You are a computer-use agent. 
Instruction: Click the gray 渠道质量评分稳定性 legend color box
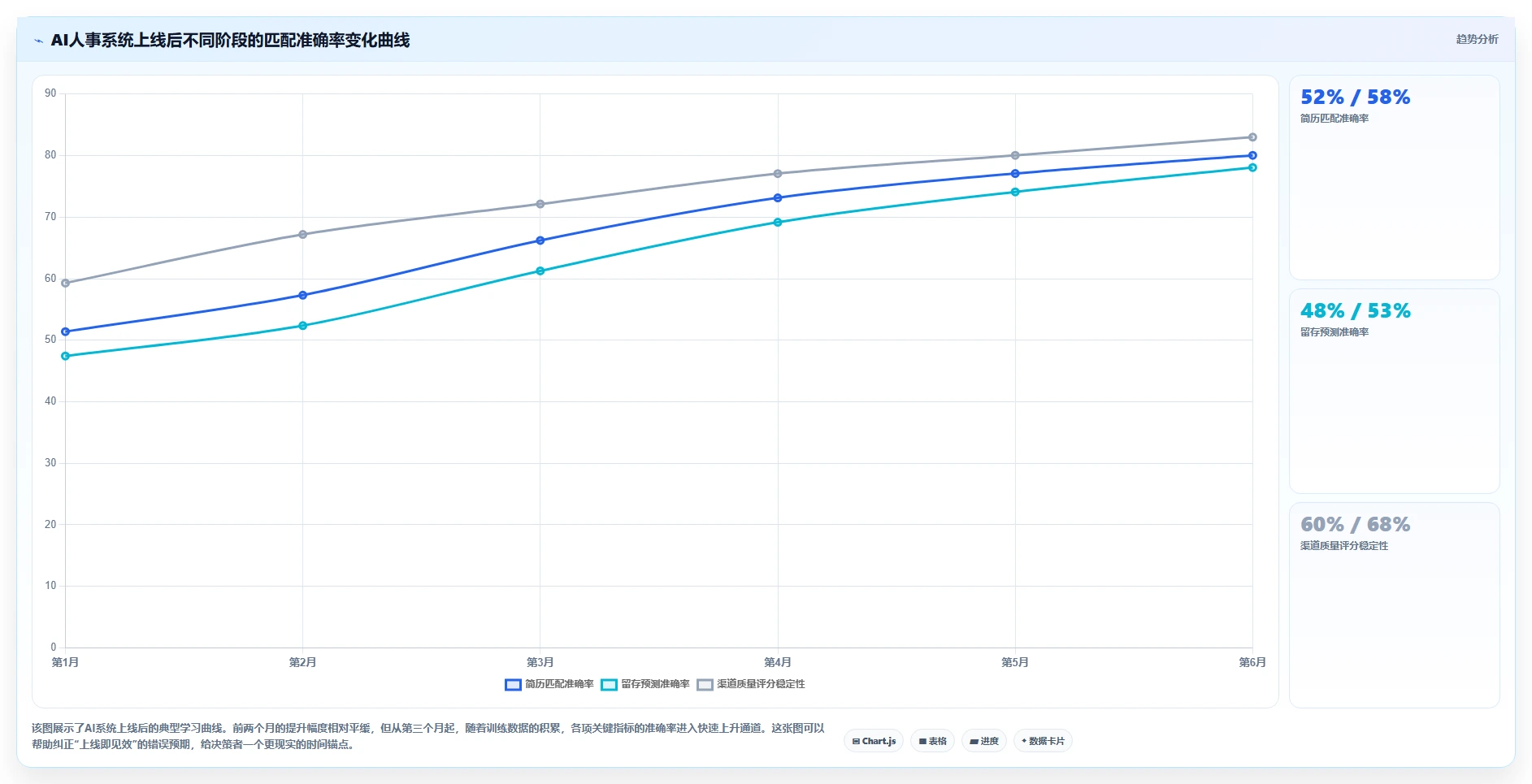tap(705, 685)
